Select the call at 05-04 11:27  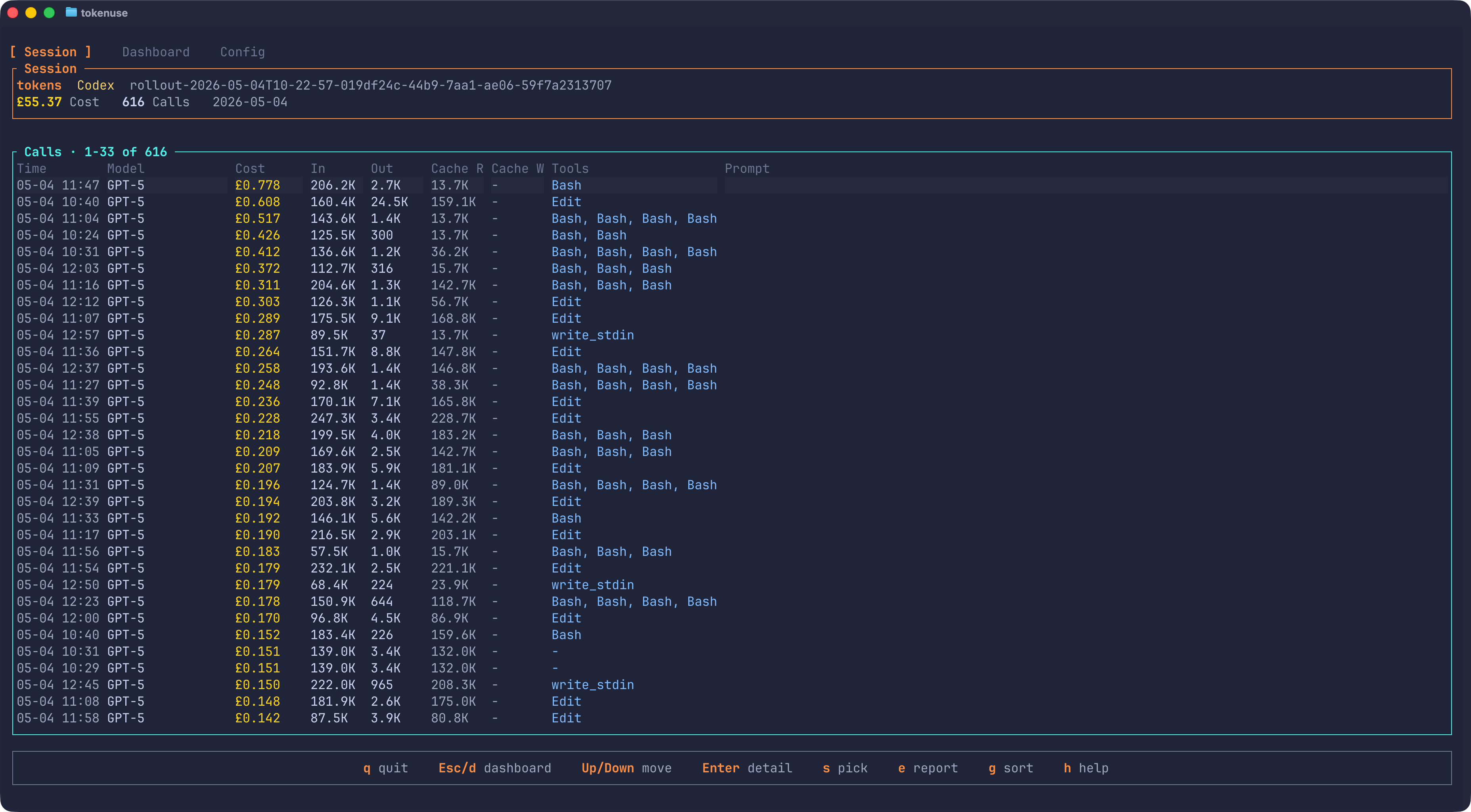pos(732,385)
